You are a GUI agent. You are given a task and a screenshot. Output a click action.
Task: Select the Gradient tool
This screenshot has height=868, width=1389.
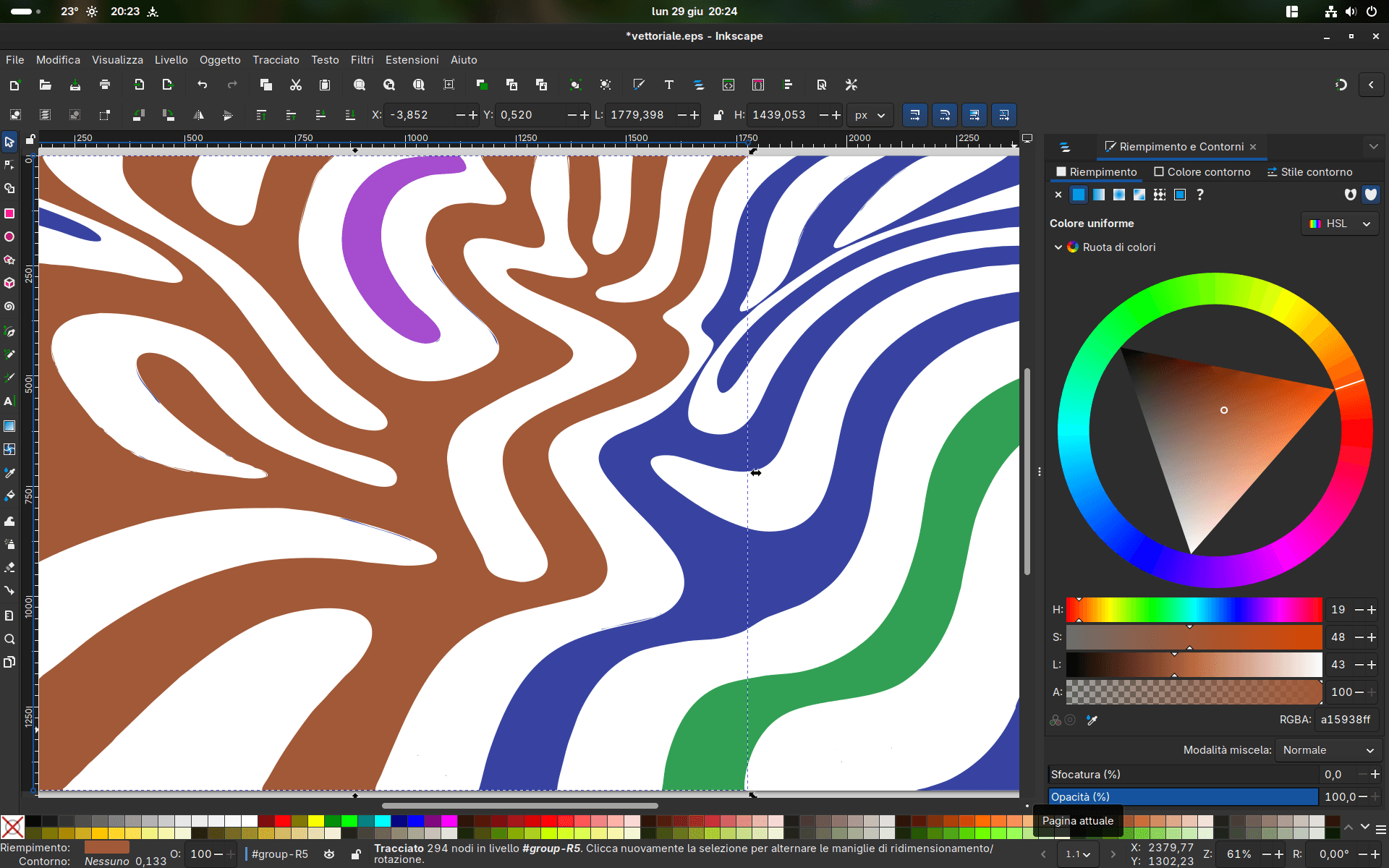pos(9,426)
